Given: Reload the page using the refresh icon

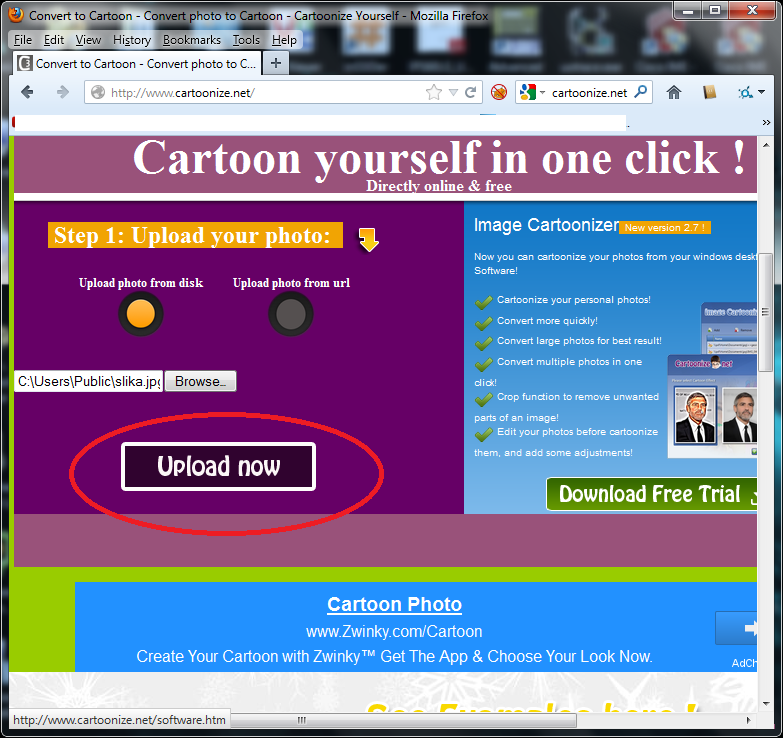Looking at the screenshot, I should 472,92.
